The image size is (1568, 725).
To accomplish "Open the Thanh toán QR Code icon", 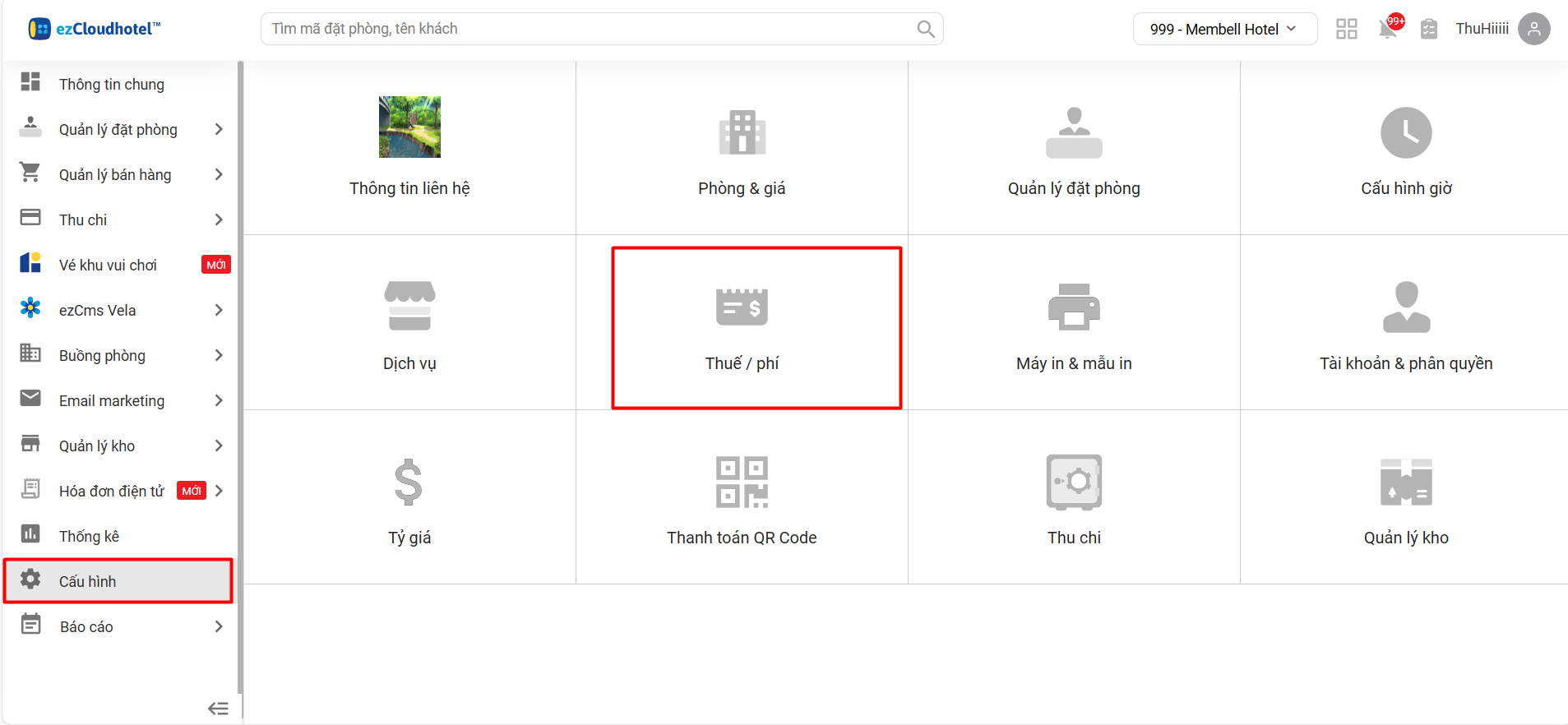I will (x=742, y=483).
